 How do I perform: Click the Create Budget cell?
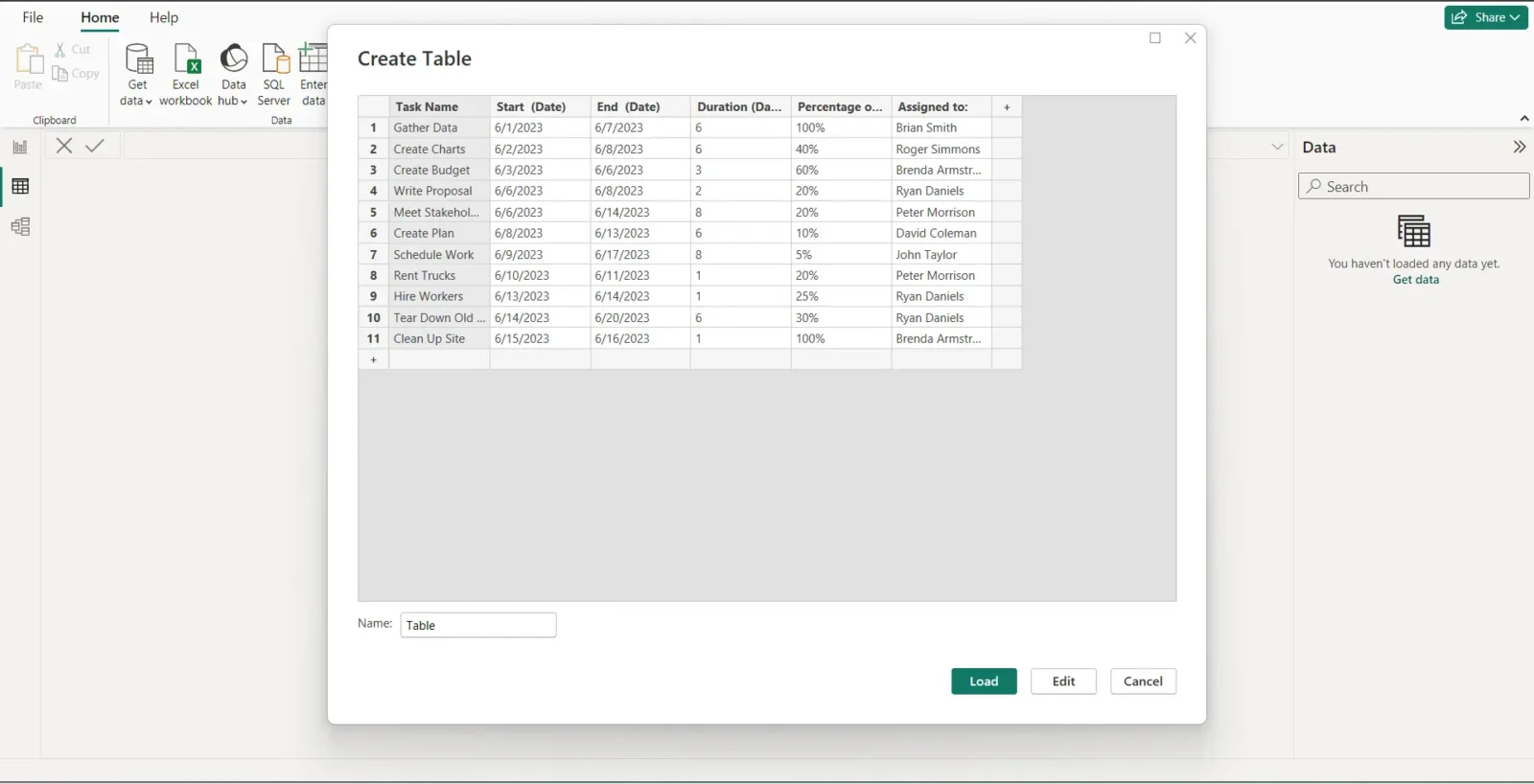(x=439, y=170)
